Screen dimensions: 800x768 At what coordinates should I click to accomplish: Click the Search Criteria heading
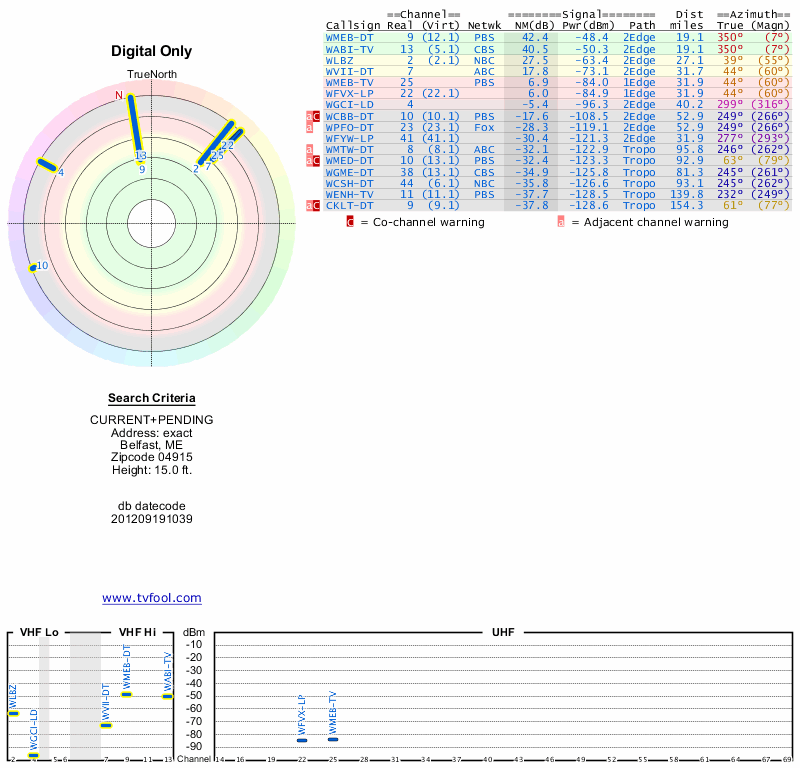[152, 398]
